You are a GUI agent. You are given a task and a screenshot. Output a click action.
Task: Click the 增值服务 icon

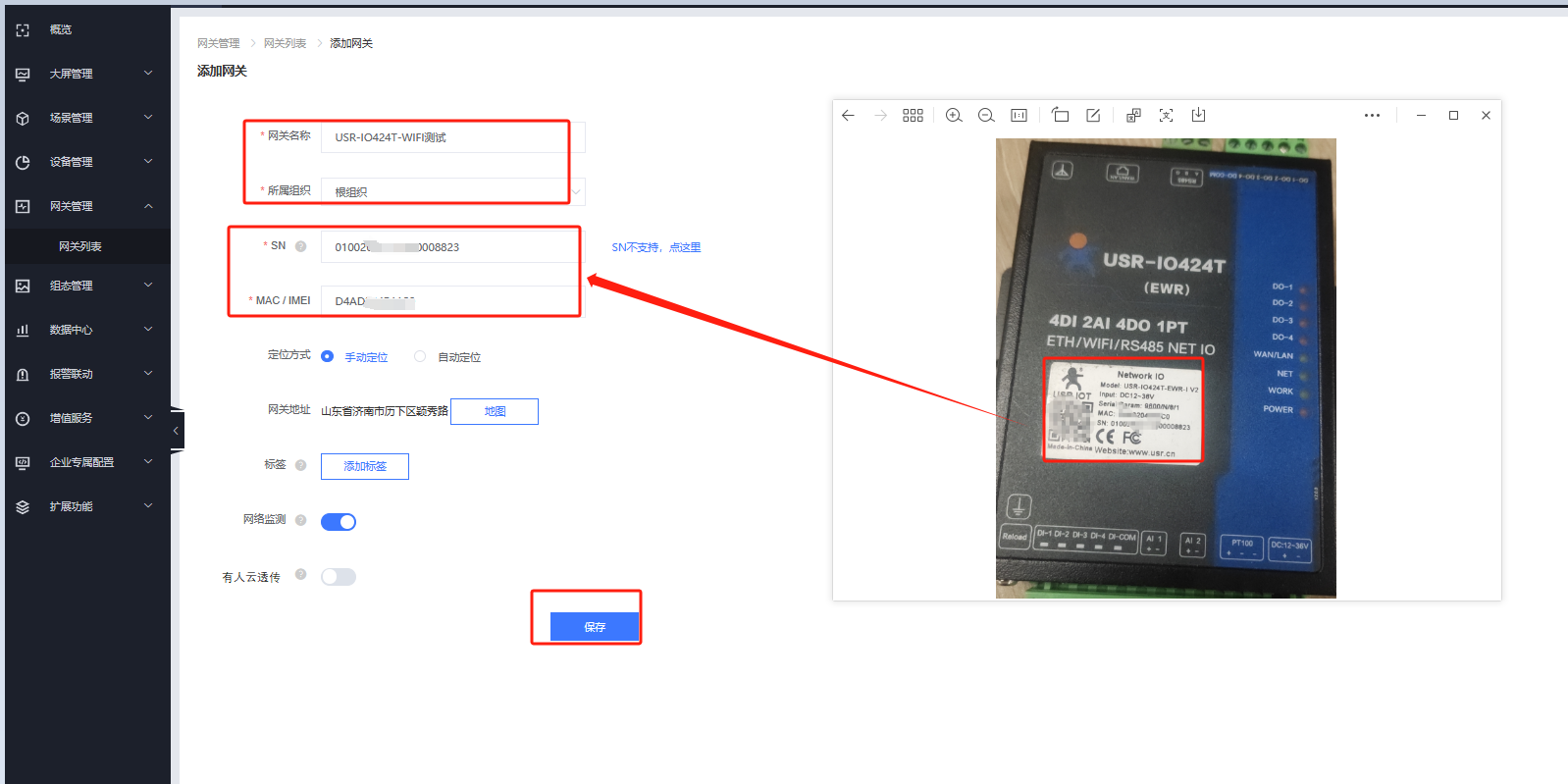pyautogui.click(x=23, y=419)
